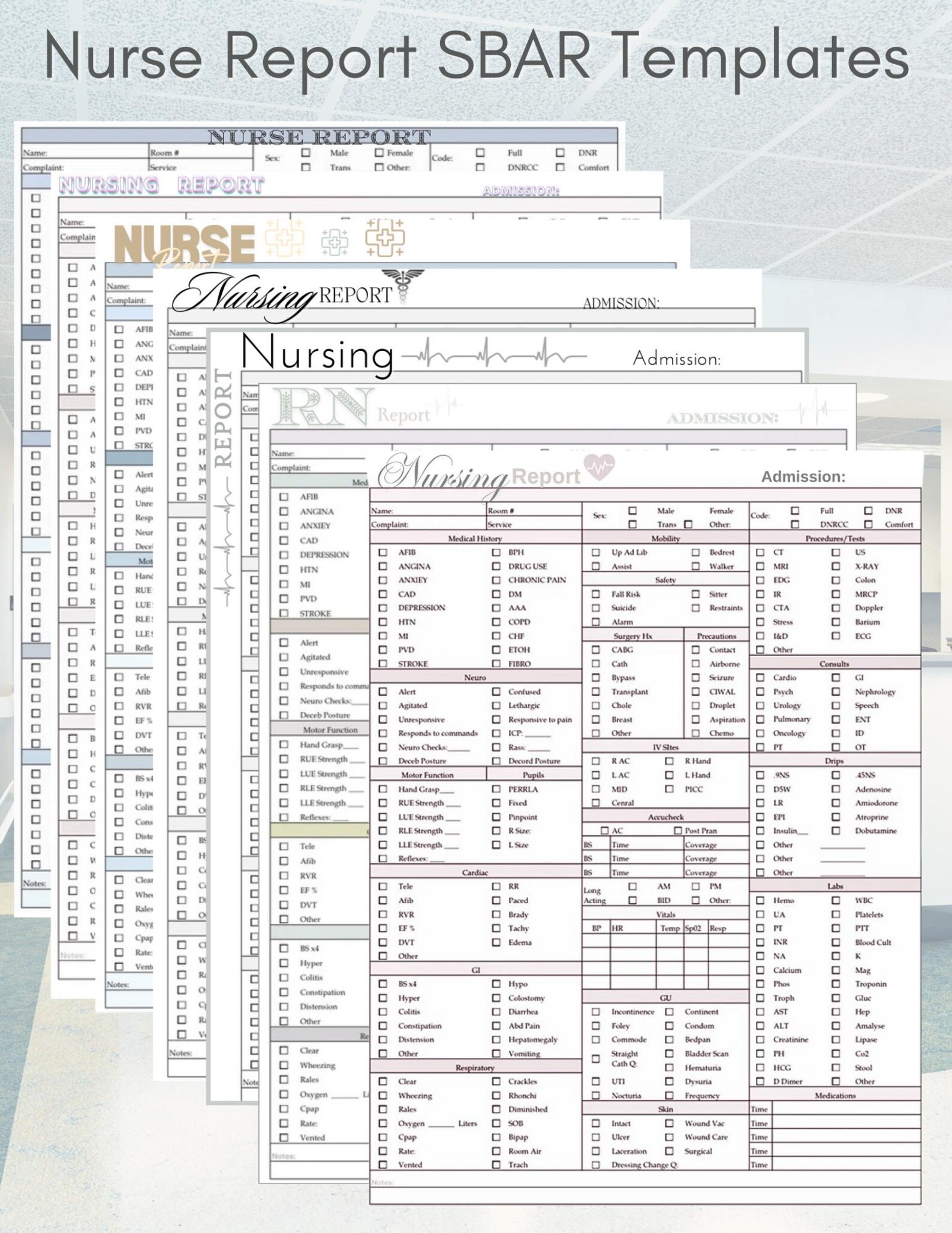
Task: Tick the Wound Vac skin checkbox
Action: (x=669, y=1123)
